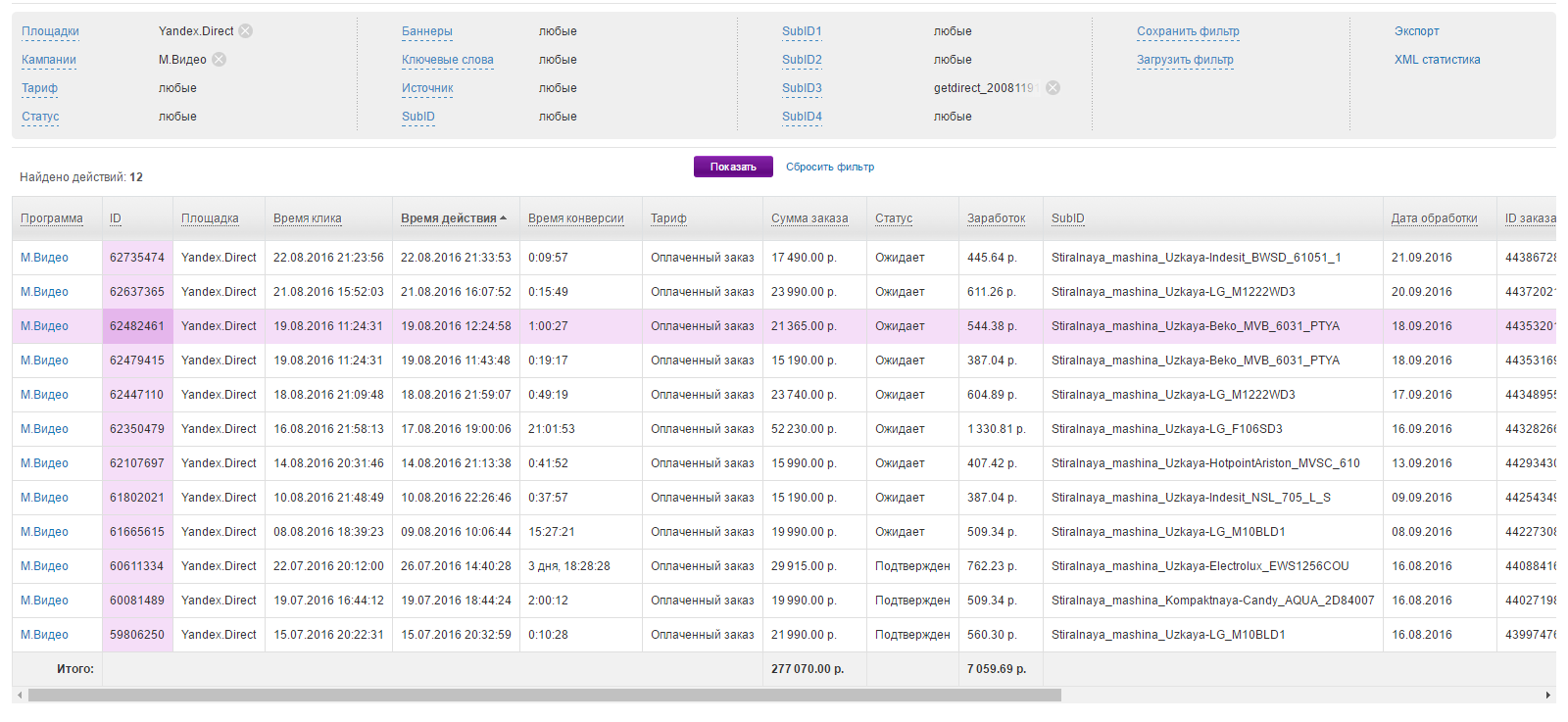Viewport: 1568px width, 722px height.
Task: Click click-time 22.08.2016 21:23:56
Action: click(328, 258)
